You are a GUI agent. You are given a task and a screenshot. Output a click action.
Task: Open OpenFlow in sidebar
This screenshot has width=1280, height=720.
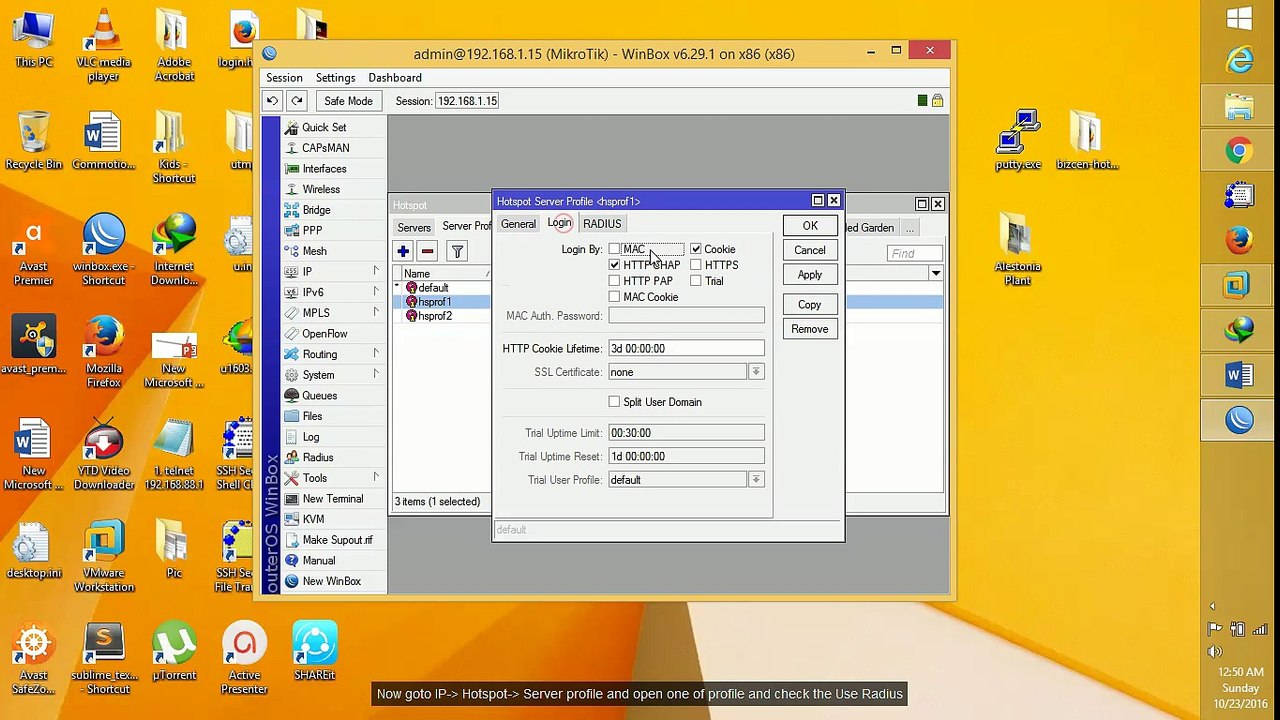pyautogui.click(x=325, y=334)
